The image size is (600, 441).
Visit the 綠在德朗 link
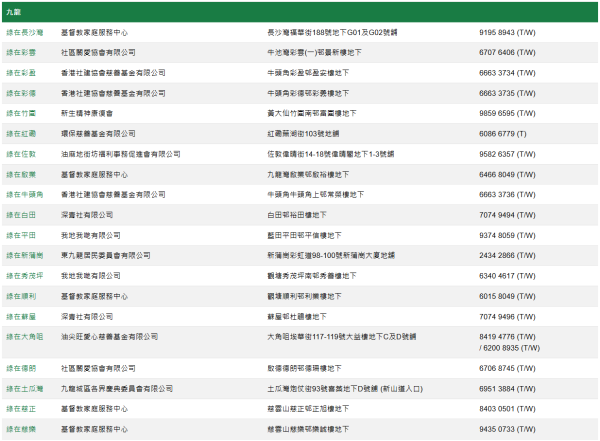(20, 367)
